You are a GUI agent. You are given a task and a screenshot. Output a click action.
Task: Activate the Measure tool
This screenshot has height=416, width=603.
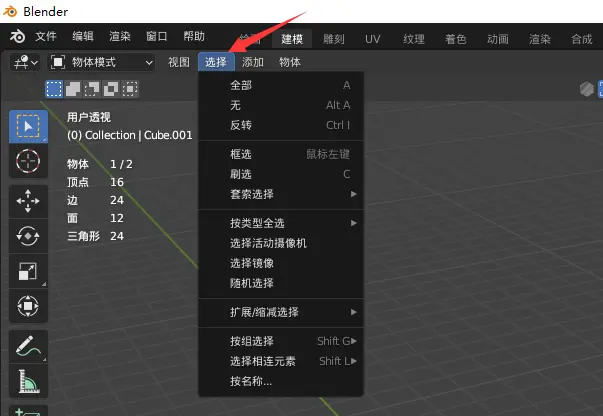(28, 381)
